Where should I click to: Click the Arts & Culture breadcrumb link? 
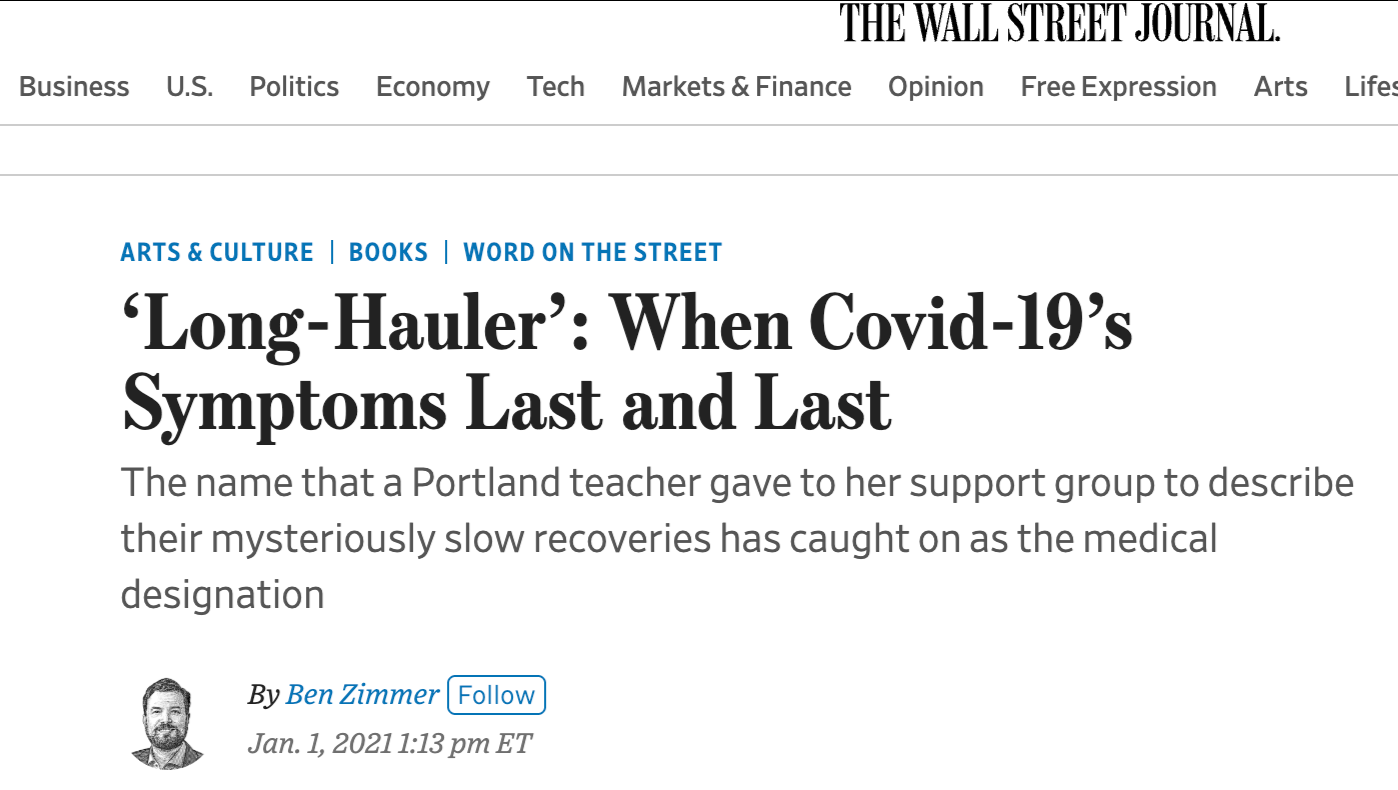pos(217,252)
